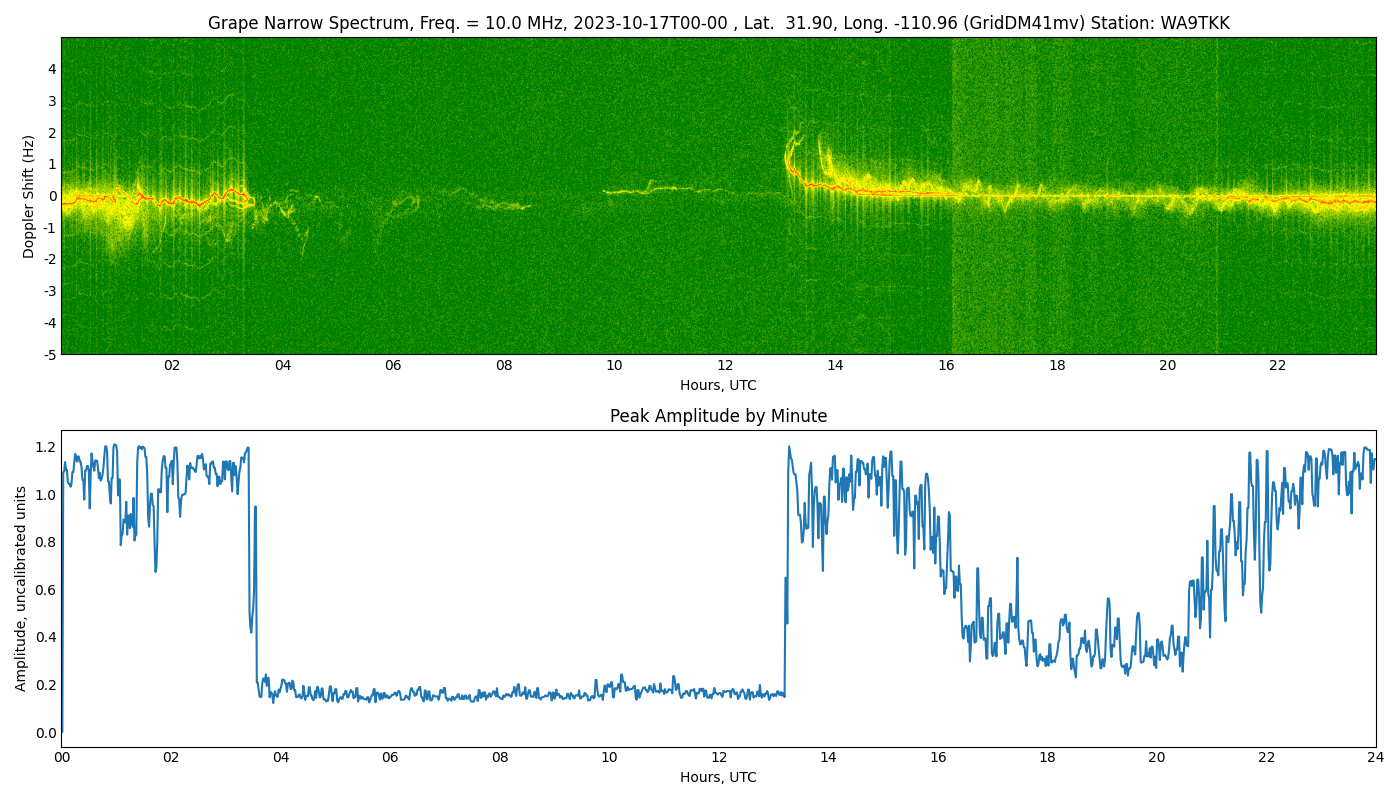Click 'Hours, UTC' label below the amplitude plot
The height and width of the screenshot is (800, 1400).
click(718, 777)
